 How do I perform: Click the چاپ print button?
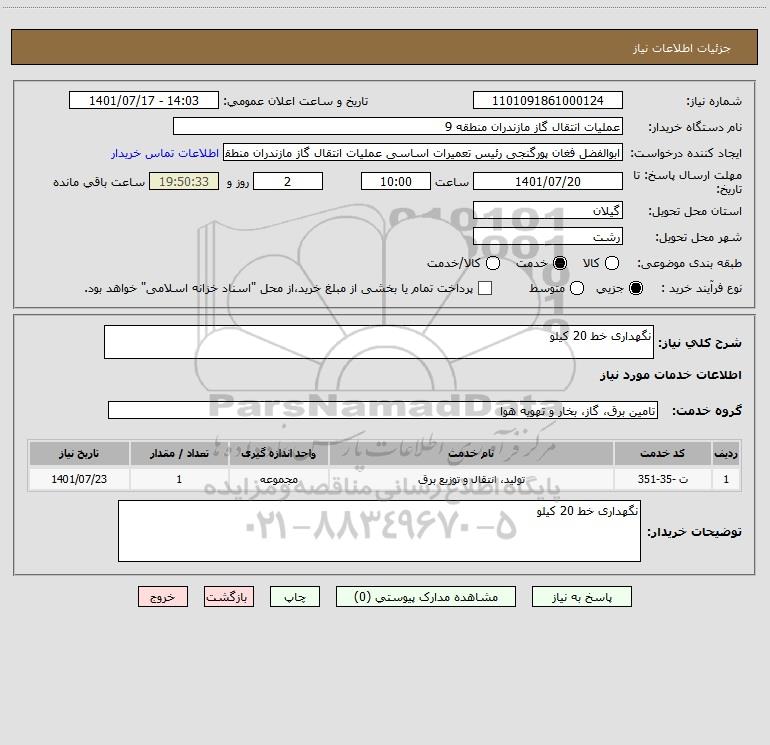pyautogui.click(x=295, y=597)
